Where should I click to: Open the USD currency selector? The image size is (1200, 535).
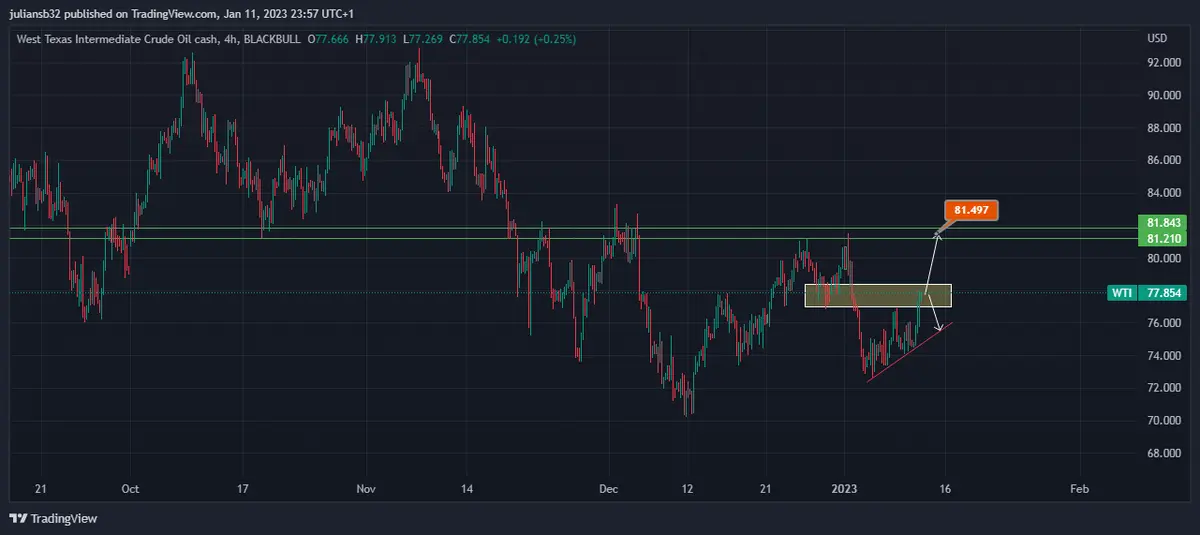[x=1157, y=39]
